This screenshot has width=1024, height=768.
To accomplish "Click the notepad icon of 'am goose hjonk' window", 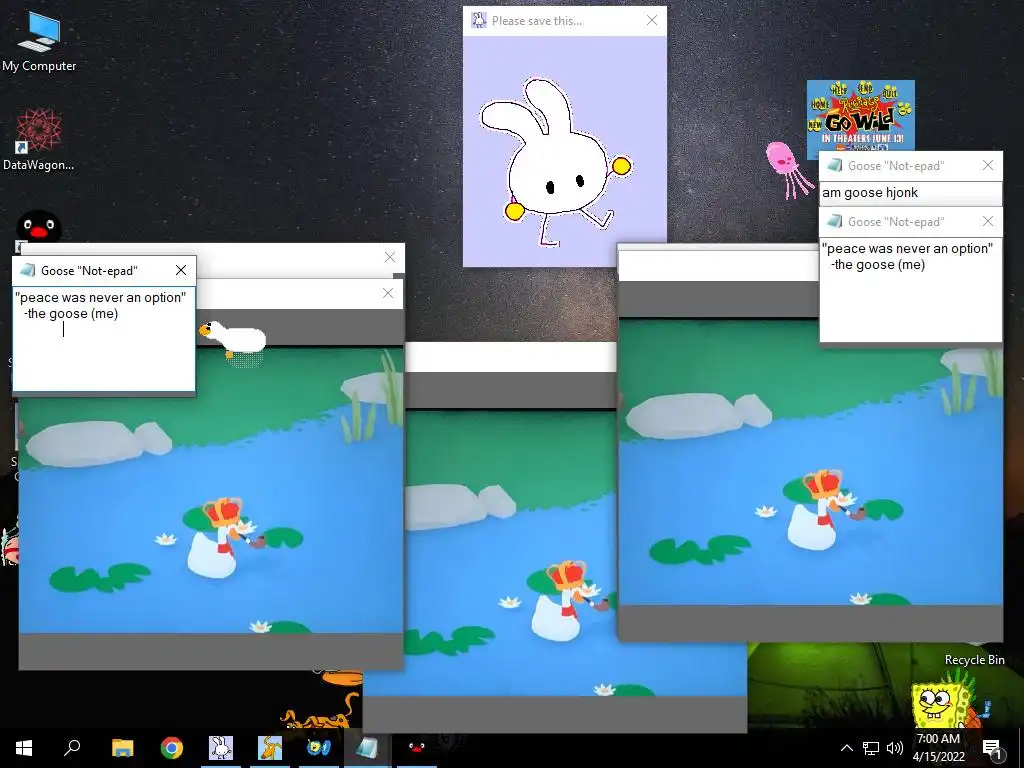I will click(x=834, y=165).
